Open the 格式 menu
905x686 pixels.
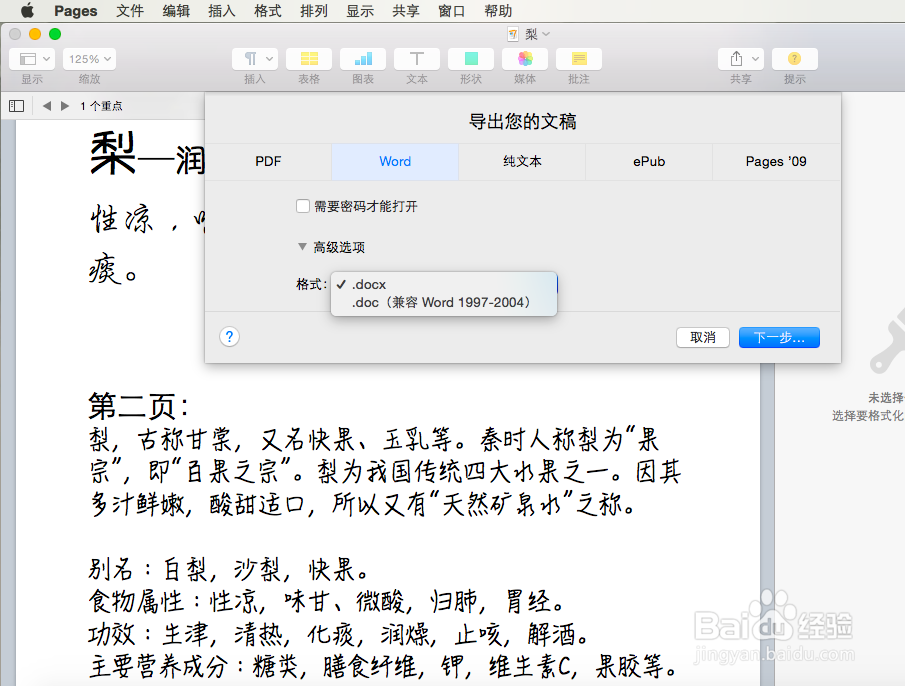tap(268, 11)
